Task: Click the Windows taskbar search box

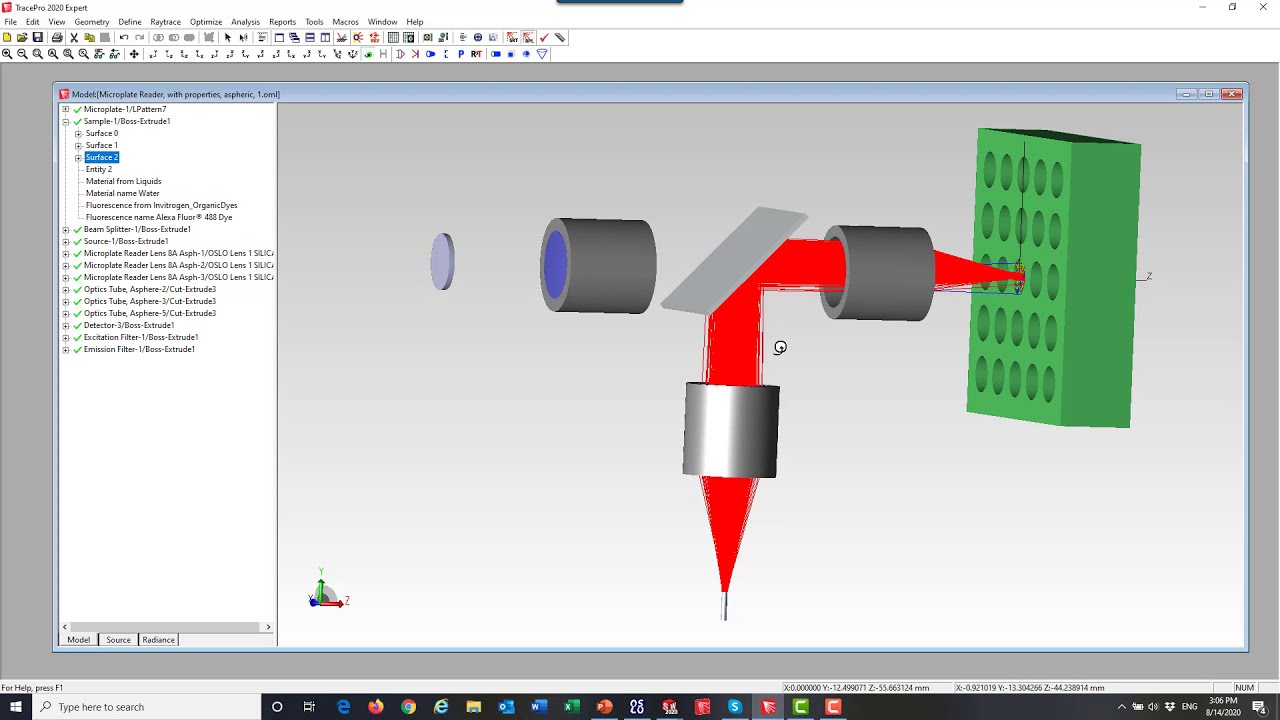Action: click(x=147, y=707)
